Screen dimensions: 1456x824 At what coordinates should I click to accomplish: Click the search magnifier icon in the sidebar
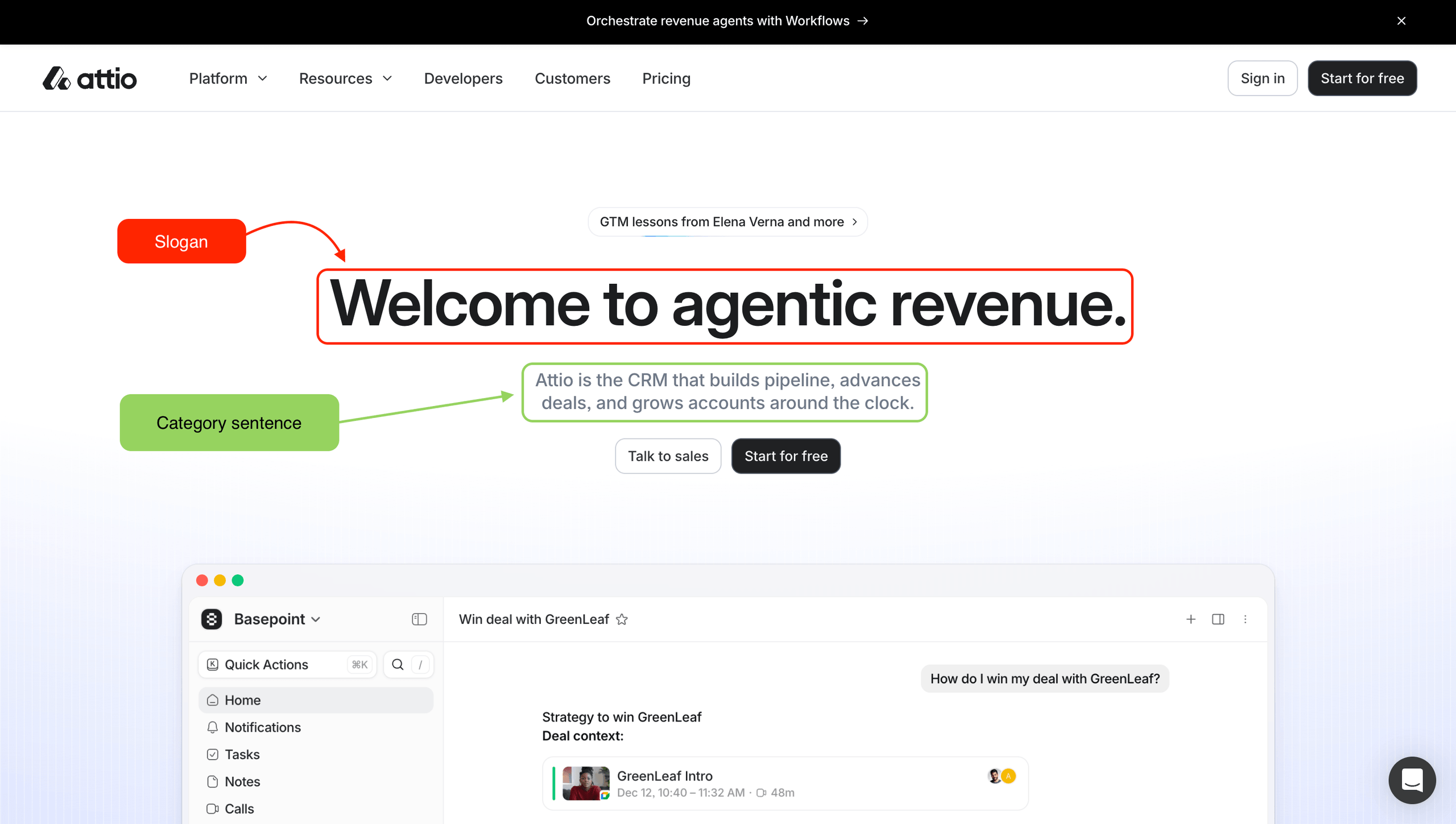point(398,664)
